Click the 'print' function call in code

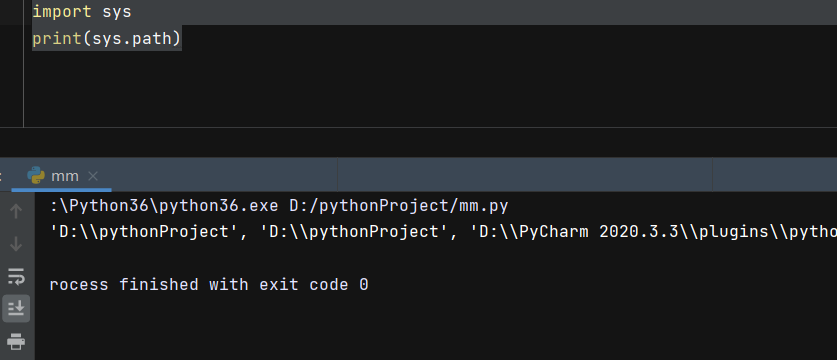57,38
